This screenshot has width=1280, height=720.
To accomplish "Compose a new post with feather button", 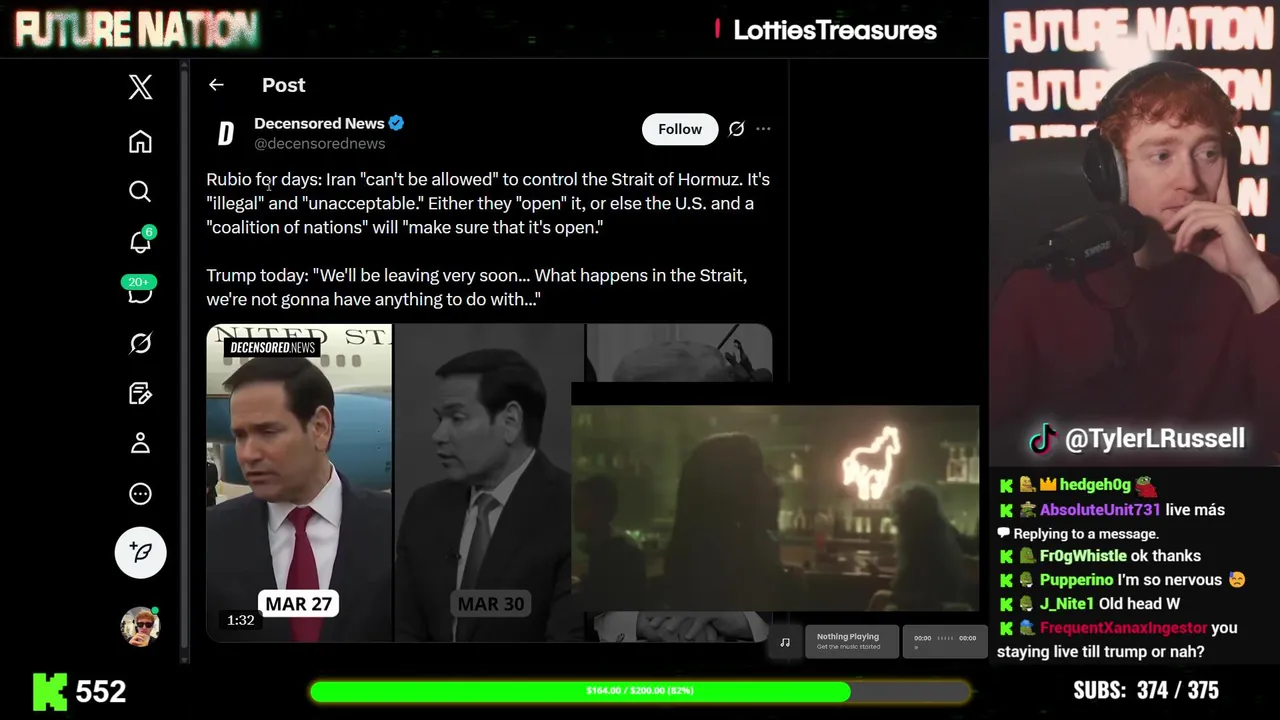I will pyautogui.click(x=140, y=552).
